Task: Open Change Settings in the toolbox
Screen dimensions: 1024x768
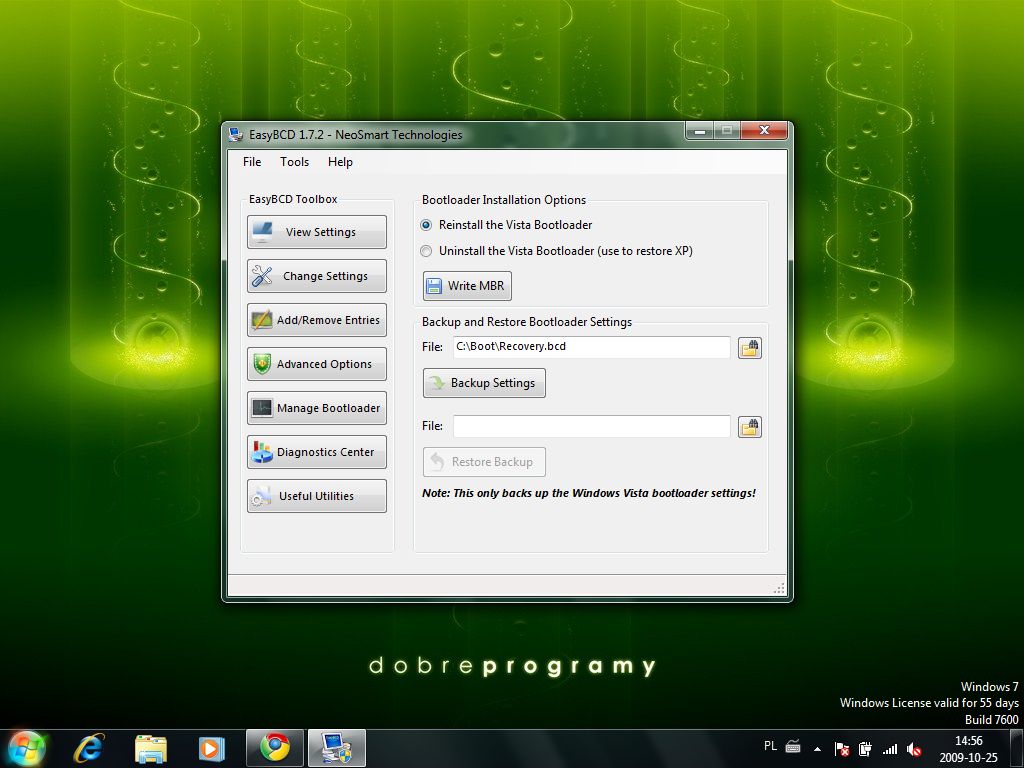Action: click(x=316, y=276)
